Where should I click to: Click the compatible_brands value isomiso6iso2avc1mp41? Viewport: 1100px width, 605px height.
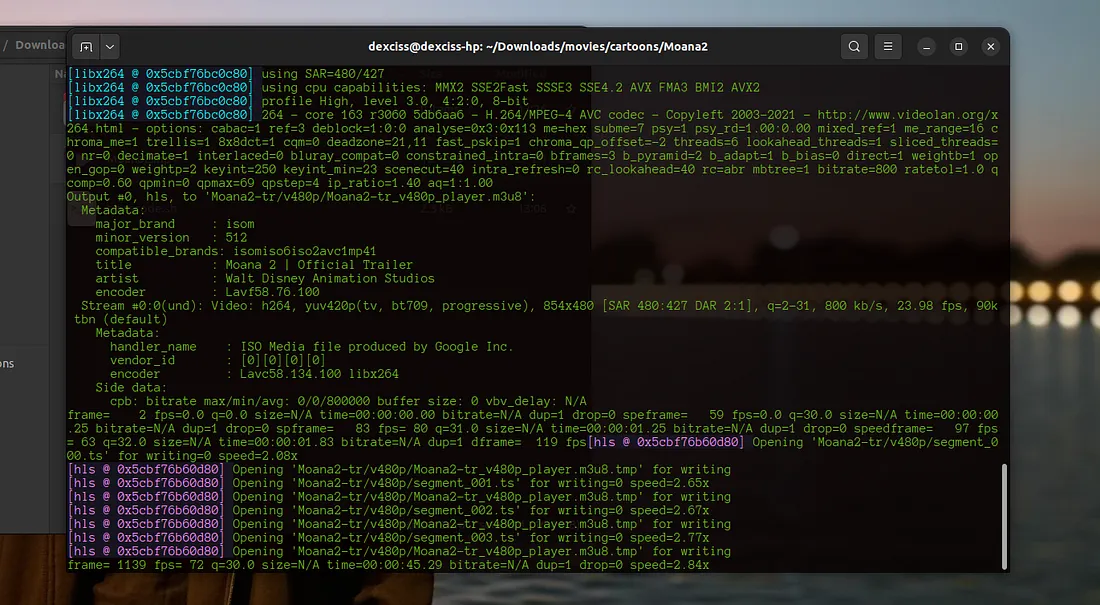pos(304,251)
